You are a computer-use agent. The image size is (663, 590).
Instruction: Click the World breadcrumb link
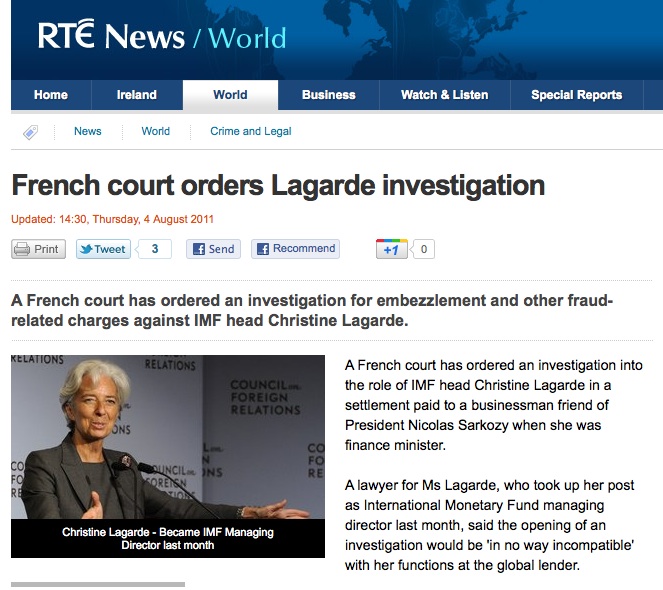click(156, 131)
